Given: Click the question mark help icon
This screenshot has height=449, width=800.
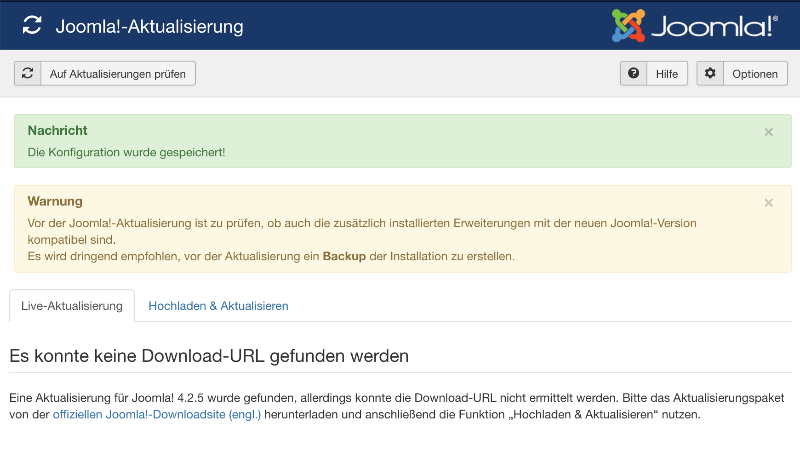Looking at the screenshot, I should tap(633, 73).
